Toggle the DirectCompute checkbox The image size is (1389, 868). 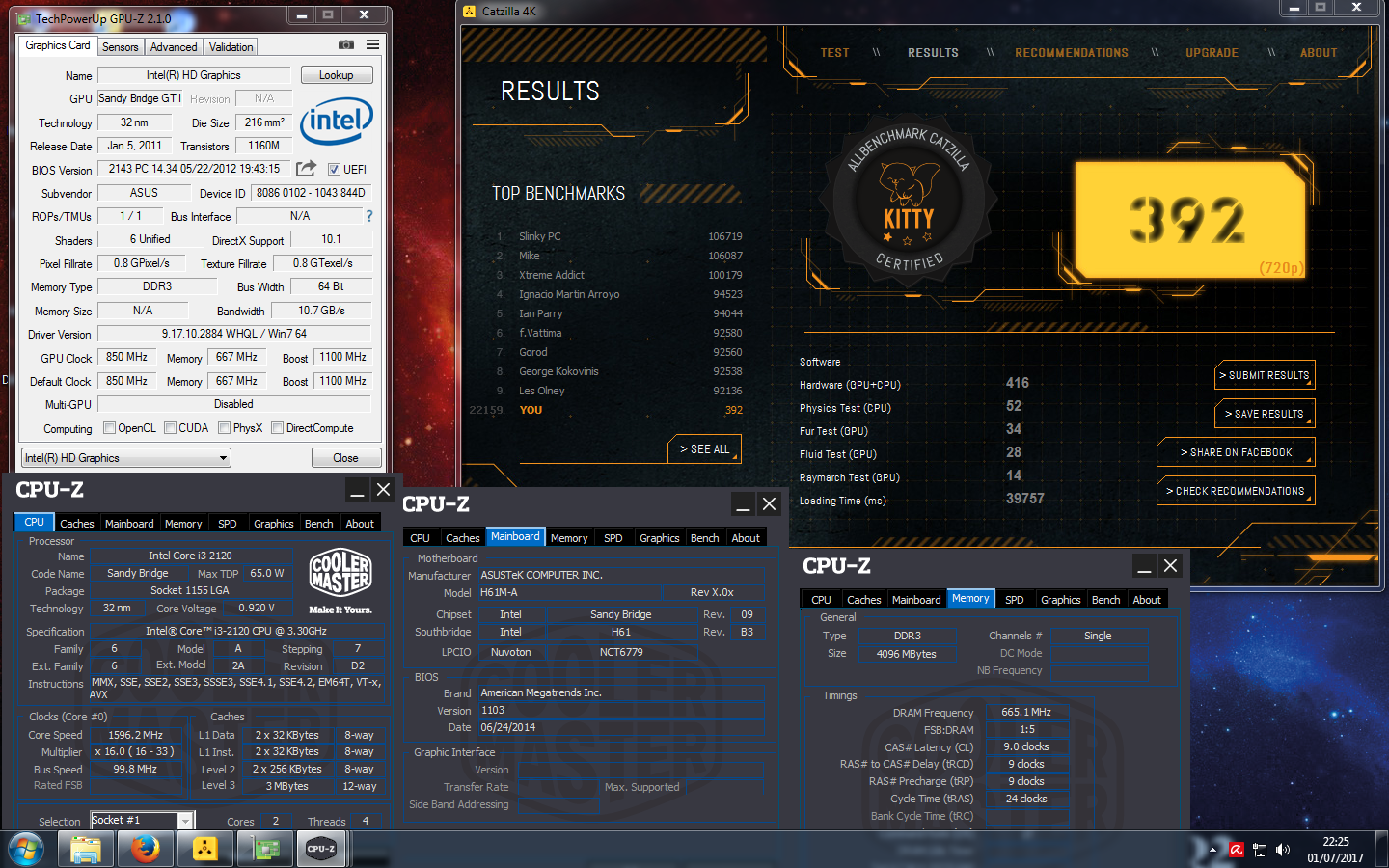tap(277, 428)
